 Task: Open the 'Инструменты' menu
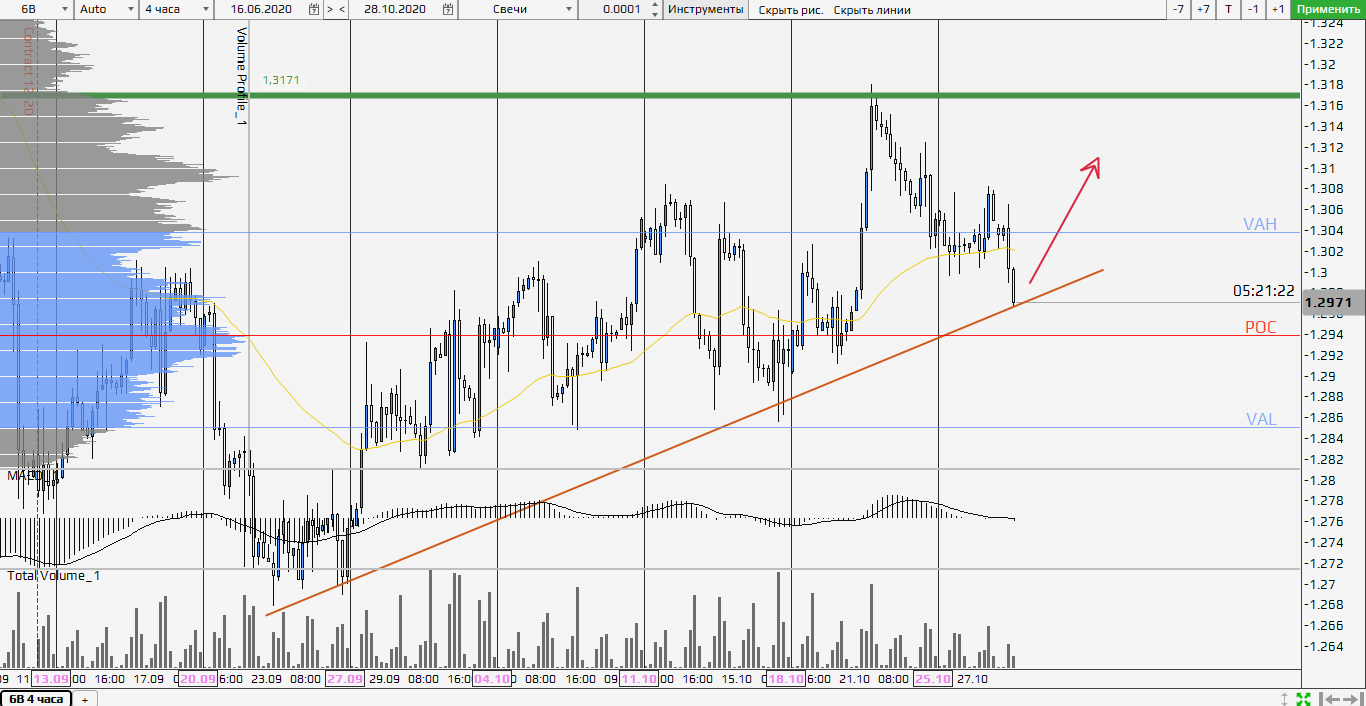pos(706,9)
